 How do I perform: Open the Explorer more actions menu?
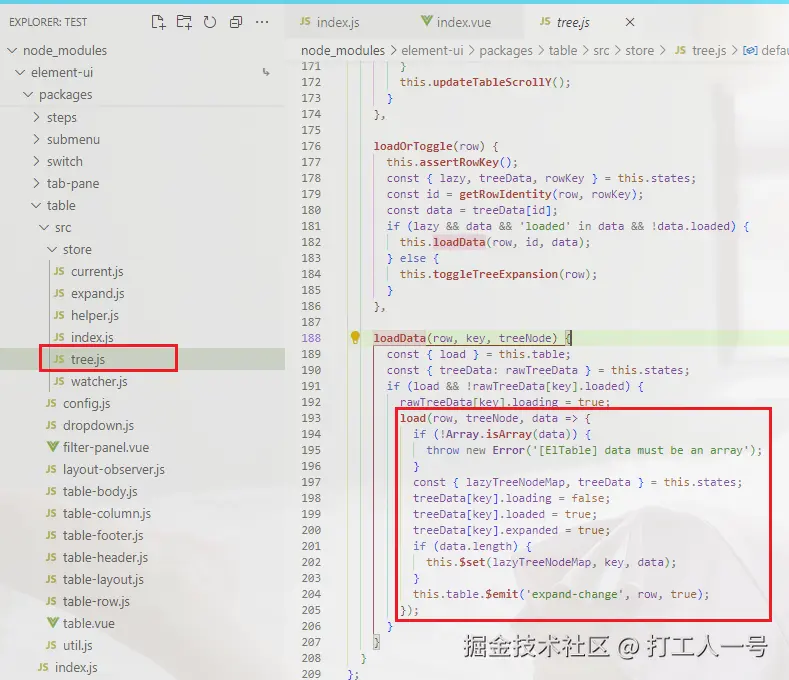tap(262, 22)
